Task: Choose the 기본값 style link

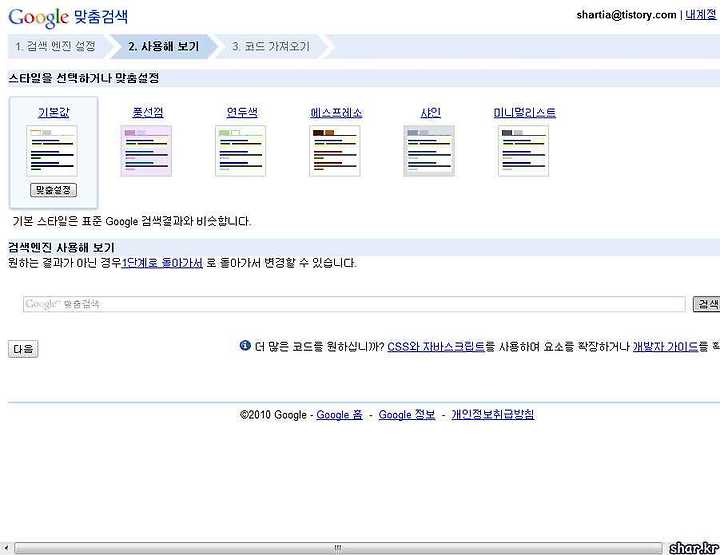Action: tap(53, 112)
